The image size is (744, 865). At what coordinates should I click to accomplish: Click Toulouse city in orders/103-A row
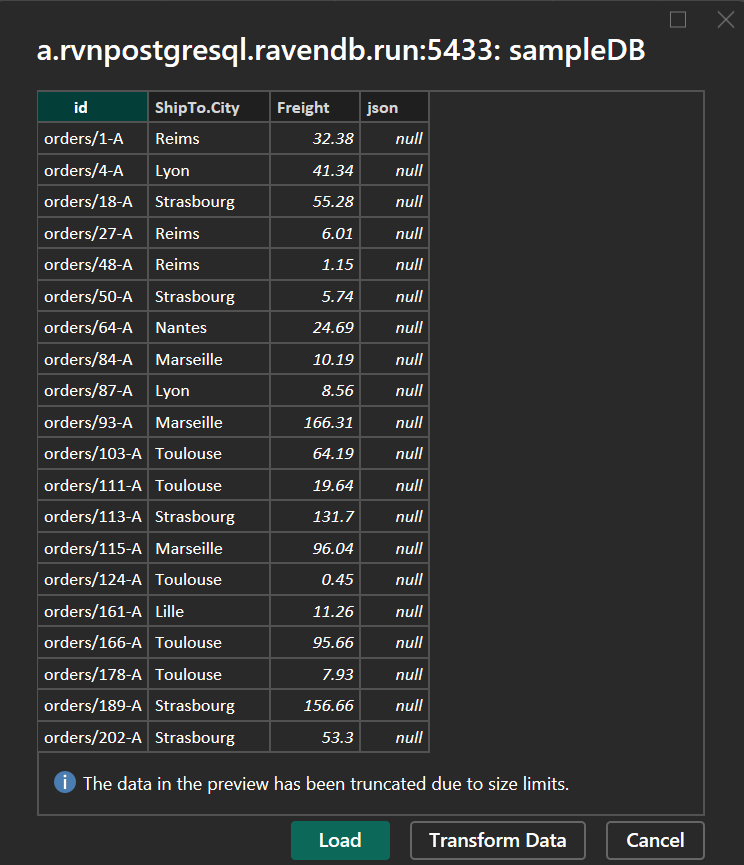click(x=209, y=453)
